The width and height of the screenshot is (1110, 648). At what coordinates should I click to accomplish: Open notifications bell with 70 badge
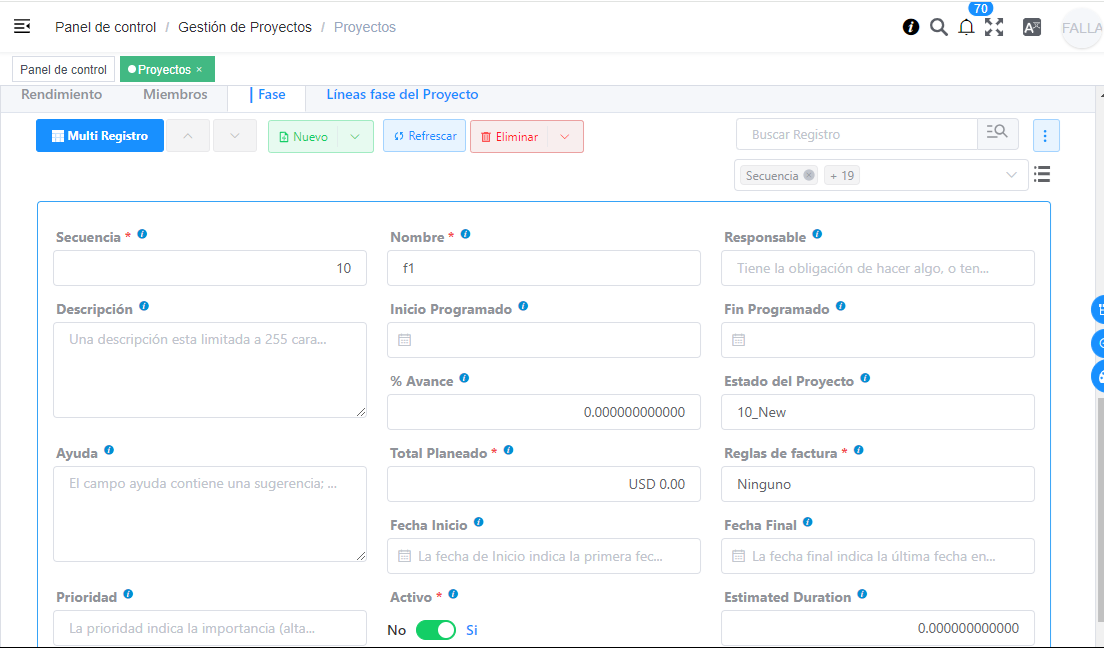pos(966,27)
